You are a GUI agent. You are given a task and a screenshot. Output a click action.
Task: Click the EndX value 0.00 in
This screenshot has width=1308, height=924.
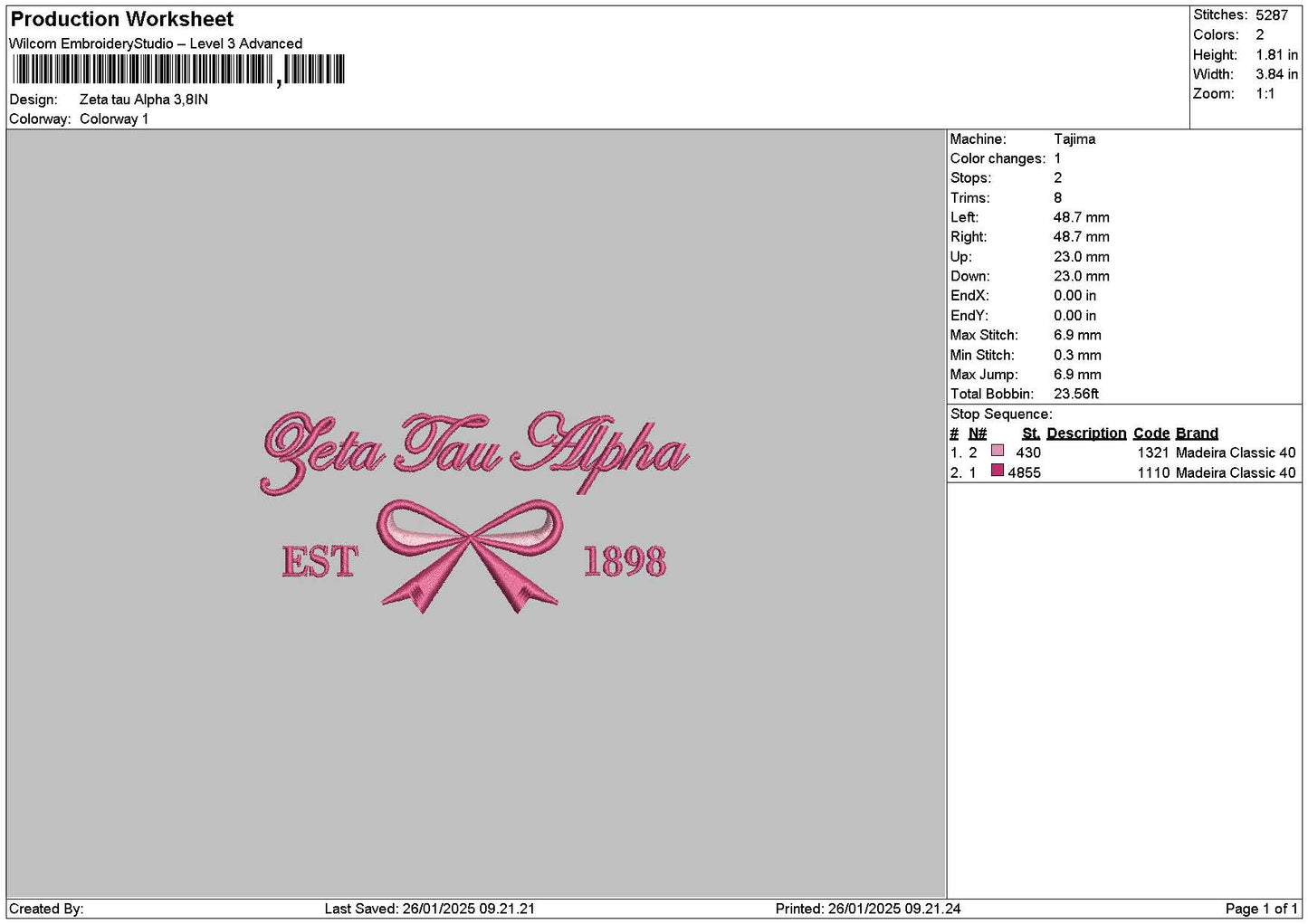pos(1075,296)
